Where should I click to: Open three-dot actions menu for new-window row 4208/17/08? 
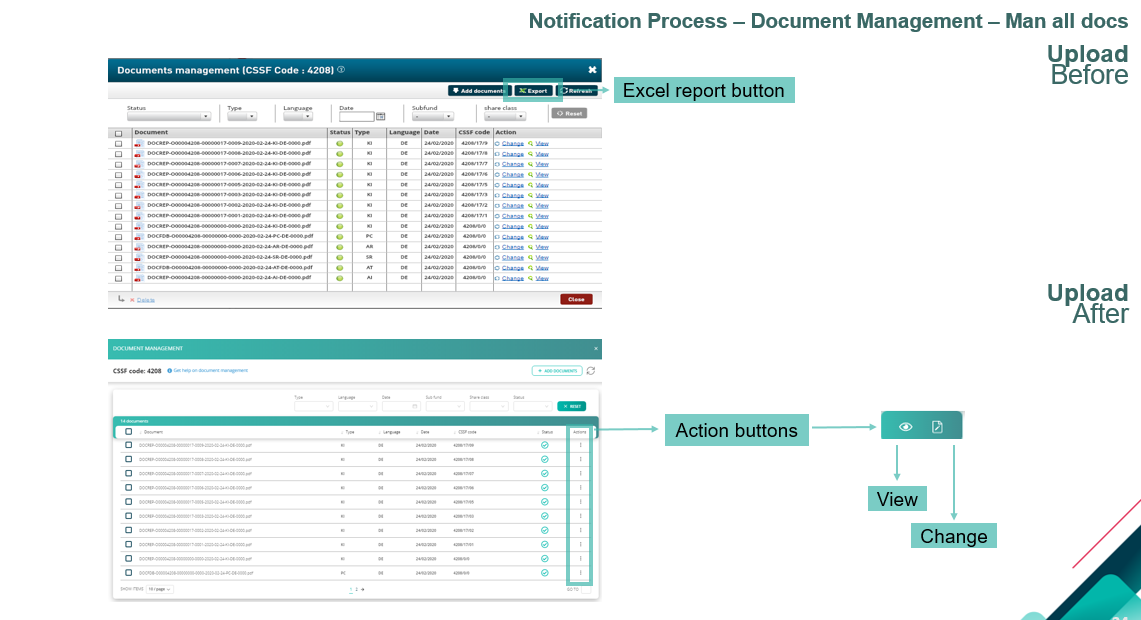click(581, 459)
